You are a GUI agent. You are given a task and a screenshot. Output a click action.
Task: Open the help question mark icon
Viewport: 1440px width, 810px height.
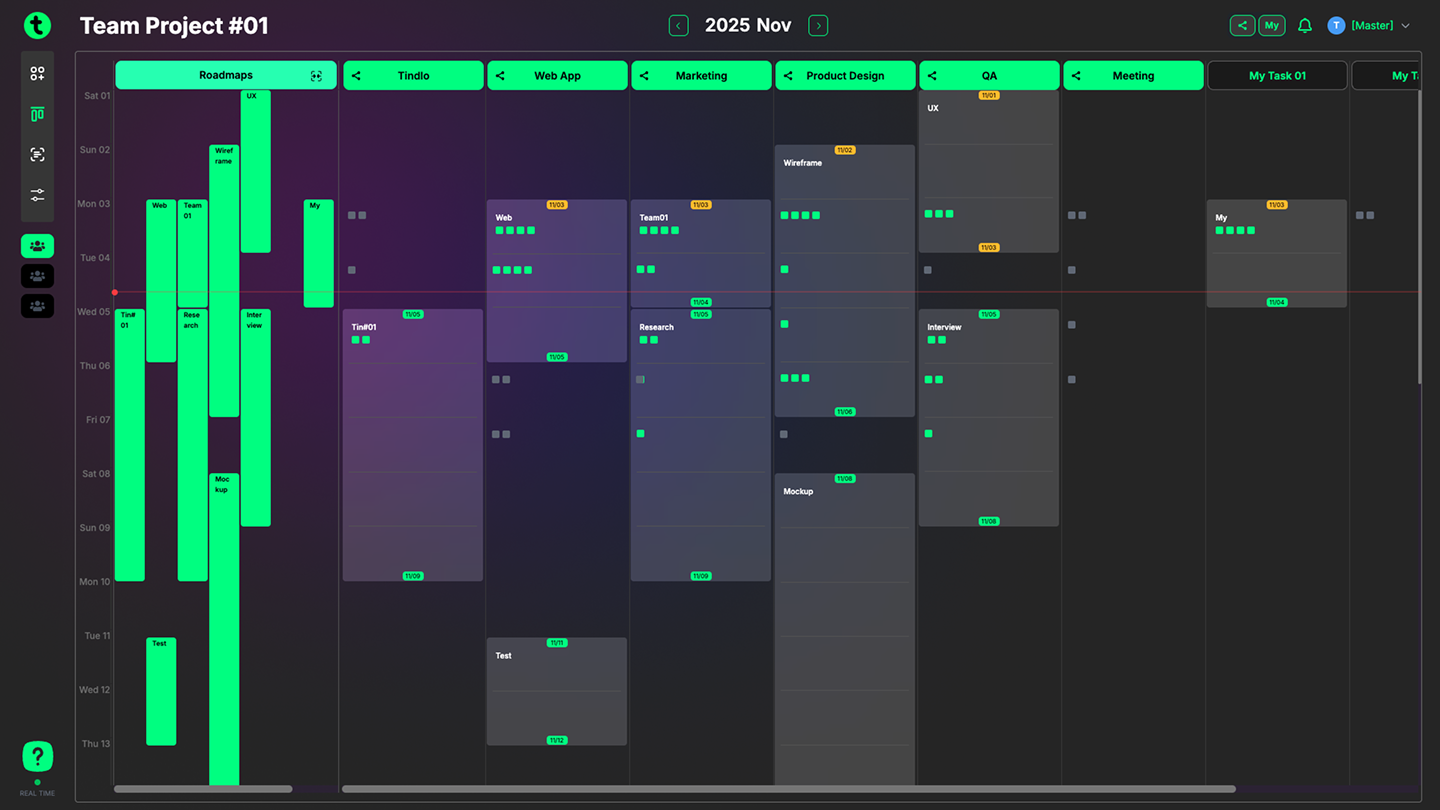pyautogui.click(x=37, y=756)
